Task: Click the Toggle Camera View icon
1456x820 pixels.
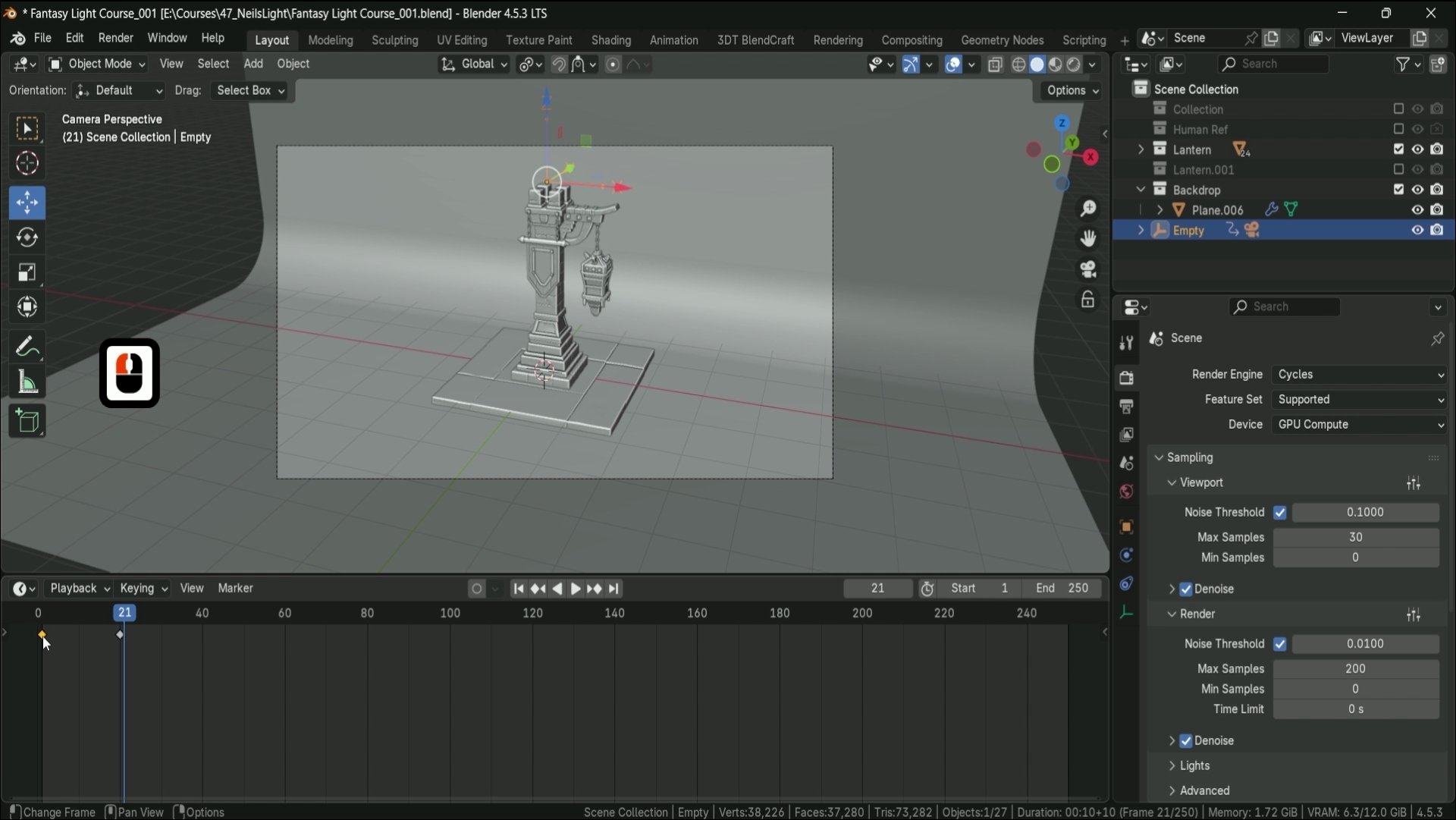Action: [1088, 270]
